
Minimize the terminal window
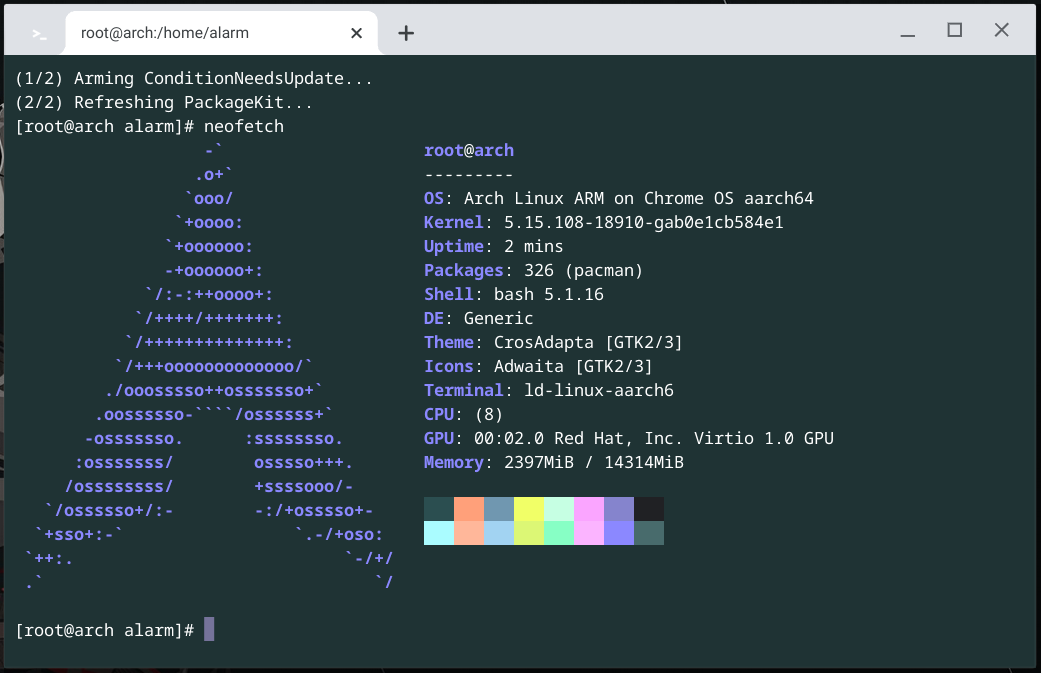pyautogui.click(x=908, y=33)
